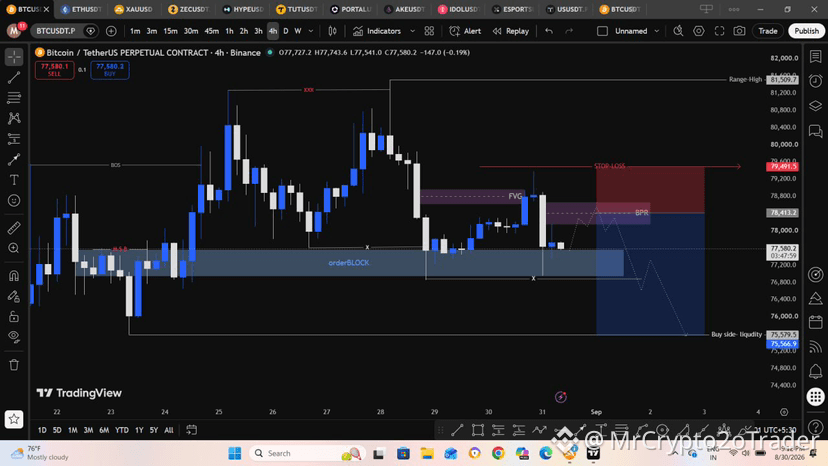Image resolution: width=828 pixels, height=466 pixels.
Task: Undo the last chart action
Action: click(549, 31)
